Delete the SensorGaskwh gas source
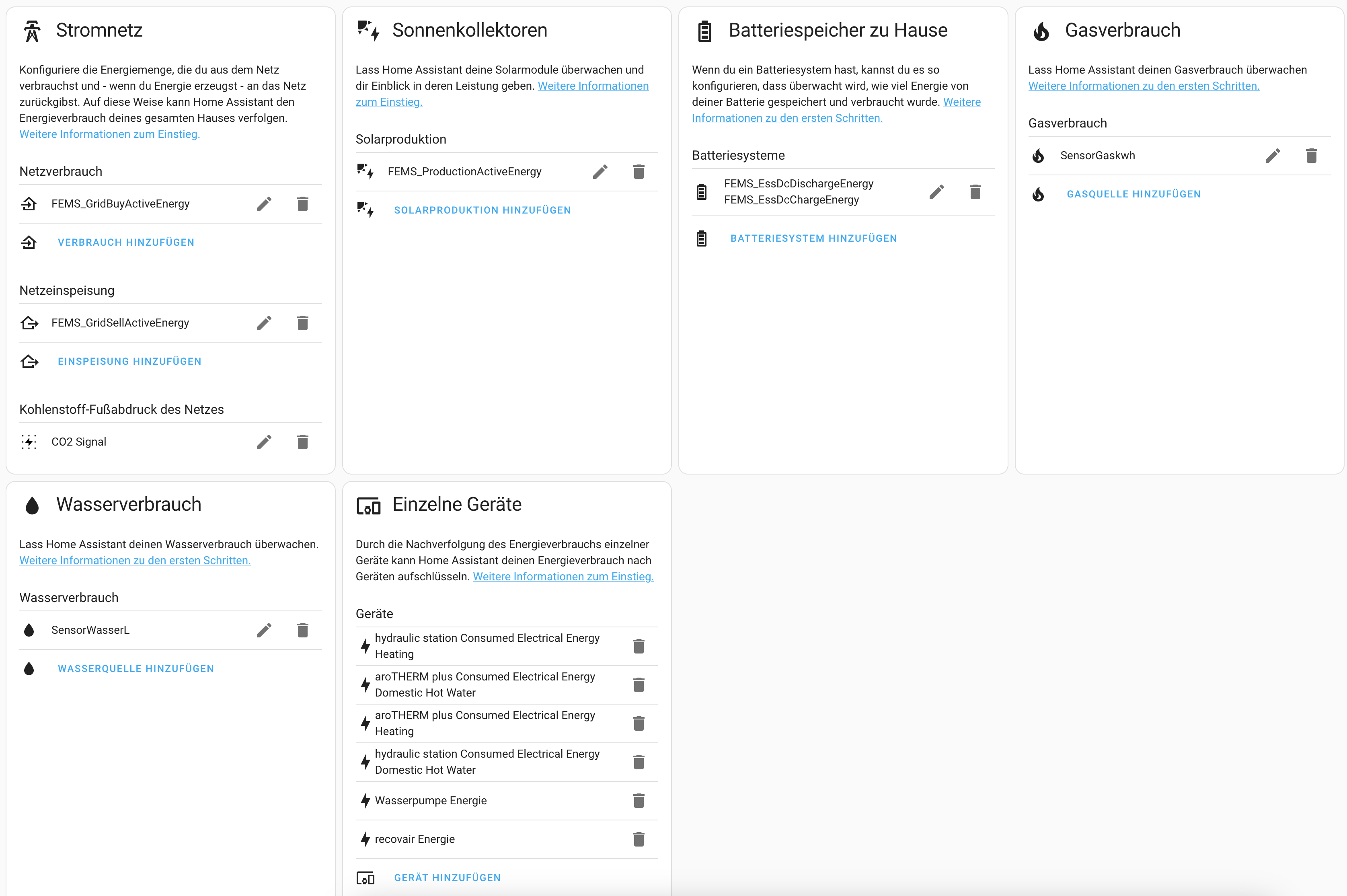 (1311, 155)
